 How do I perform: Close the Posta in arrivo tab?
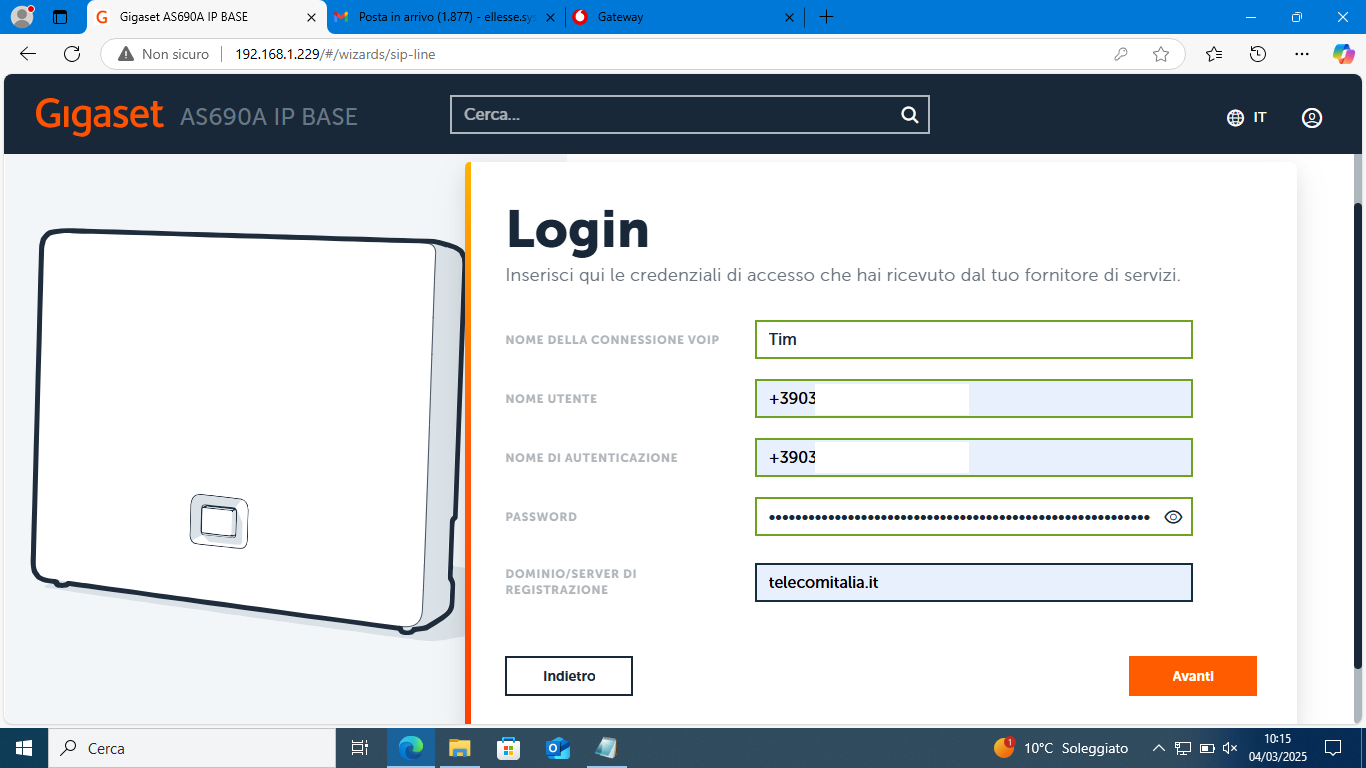tap(550, 17)
